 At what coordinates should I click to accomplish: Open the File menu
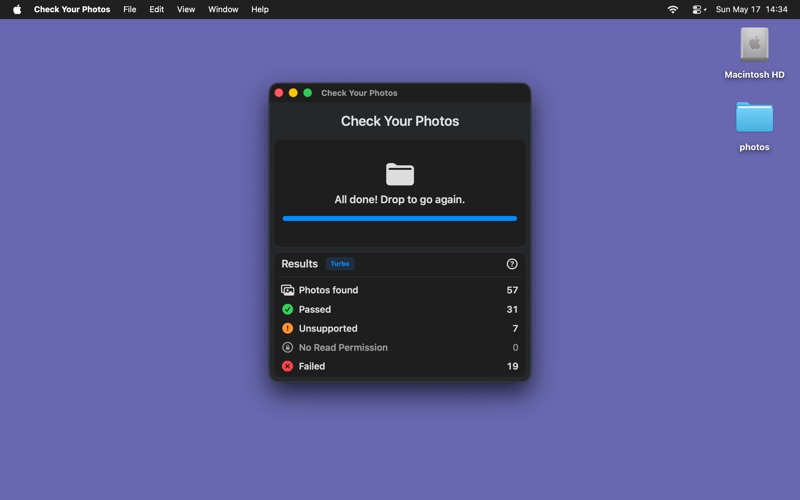130,9
